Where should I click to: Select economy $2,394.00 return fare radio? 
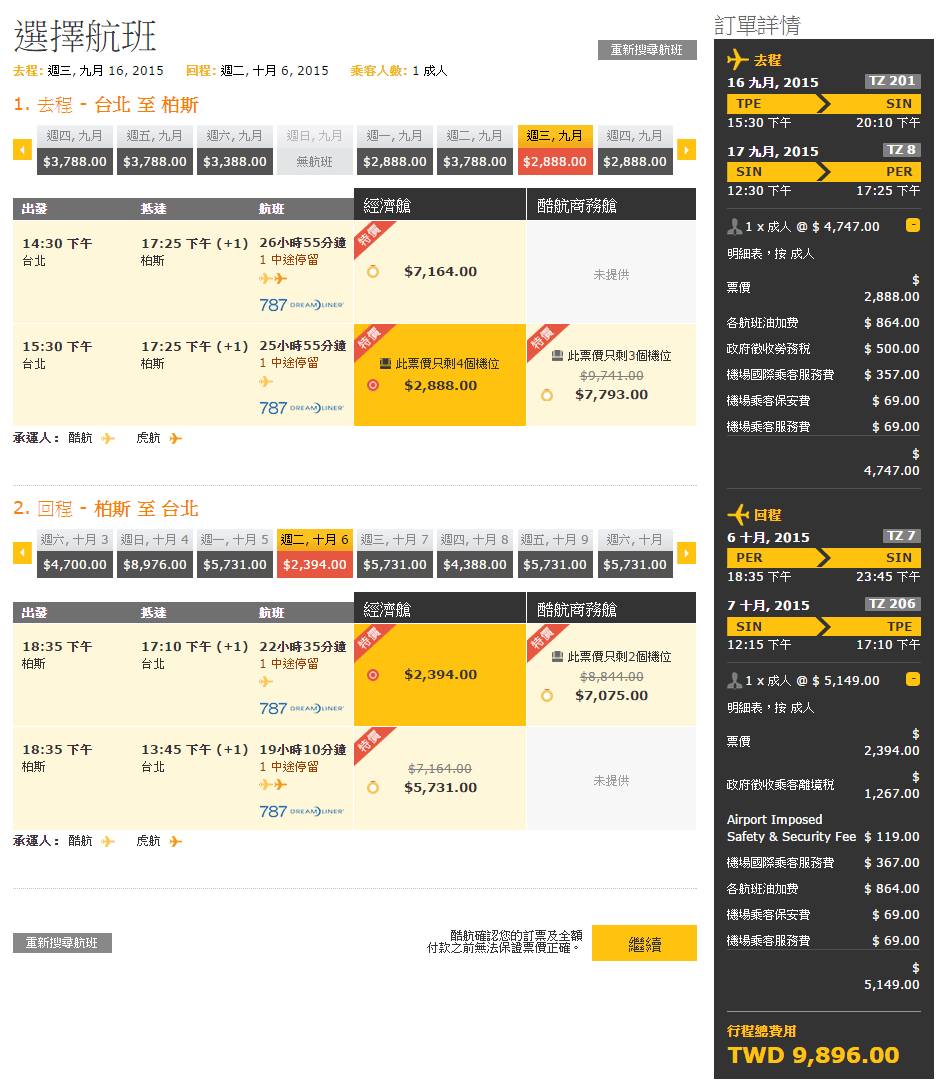tap(373, 675)
